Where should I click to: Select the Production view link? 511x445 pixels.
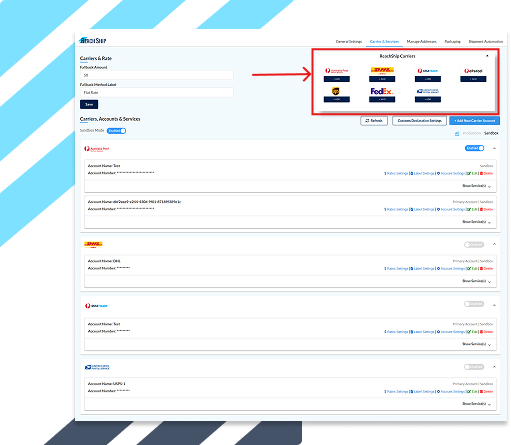pyautogui.click(x=472, y=133)
